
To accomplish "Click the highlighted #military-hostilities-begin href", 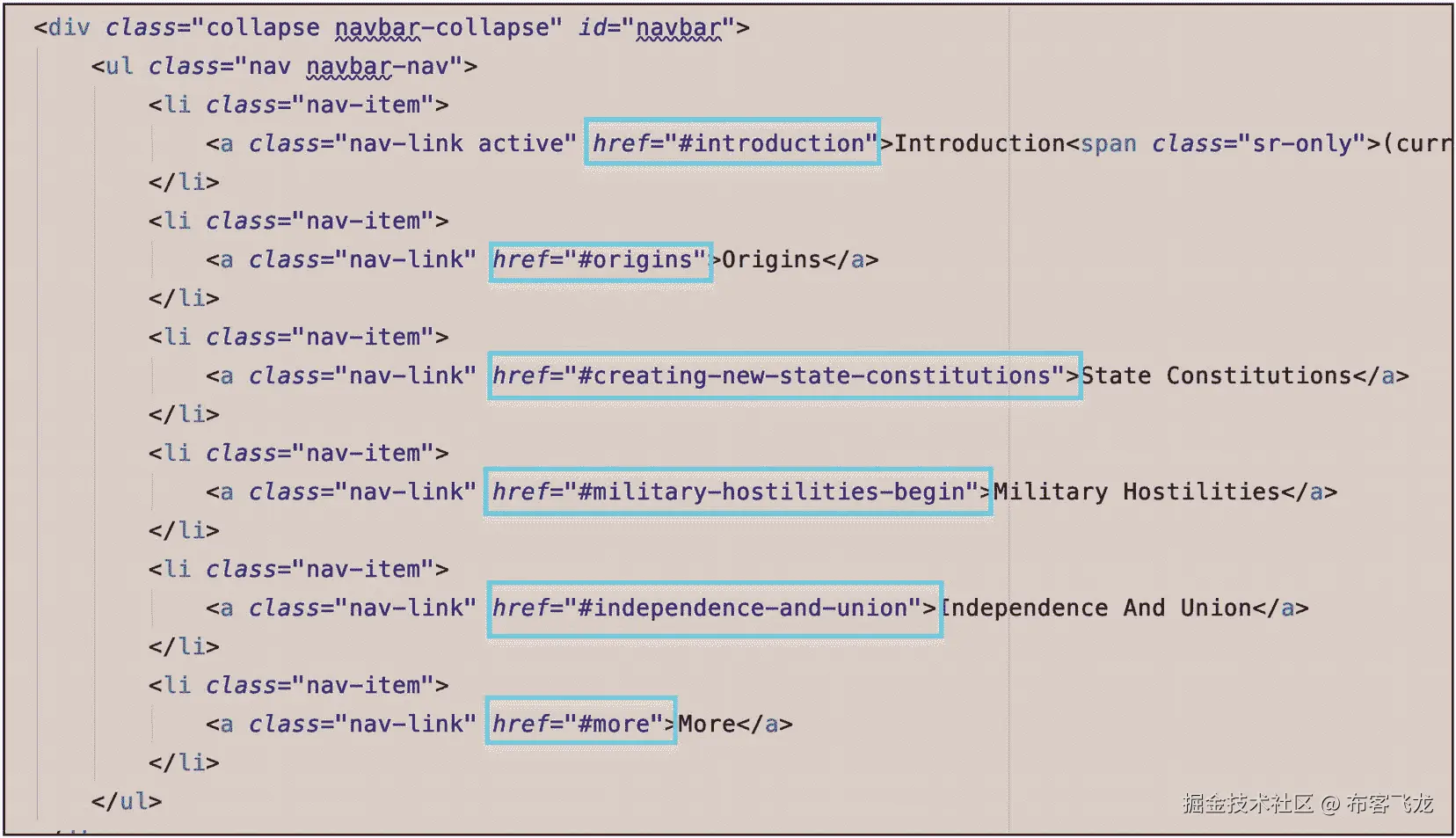I will (x=737, y=492).
